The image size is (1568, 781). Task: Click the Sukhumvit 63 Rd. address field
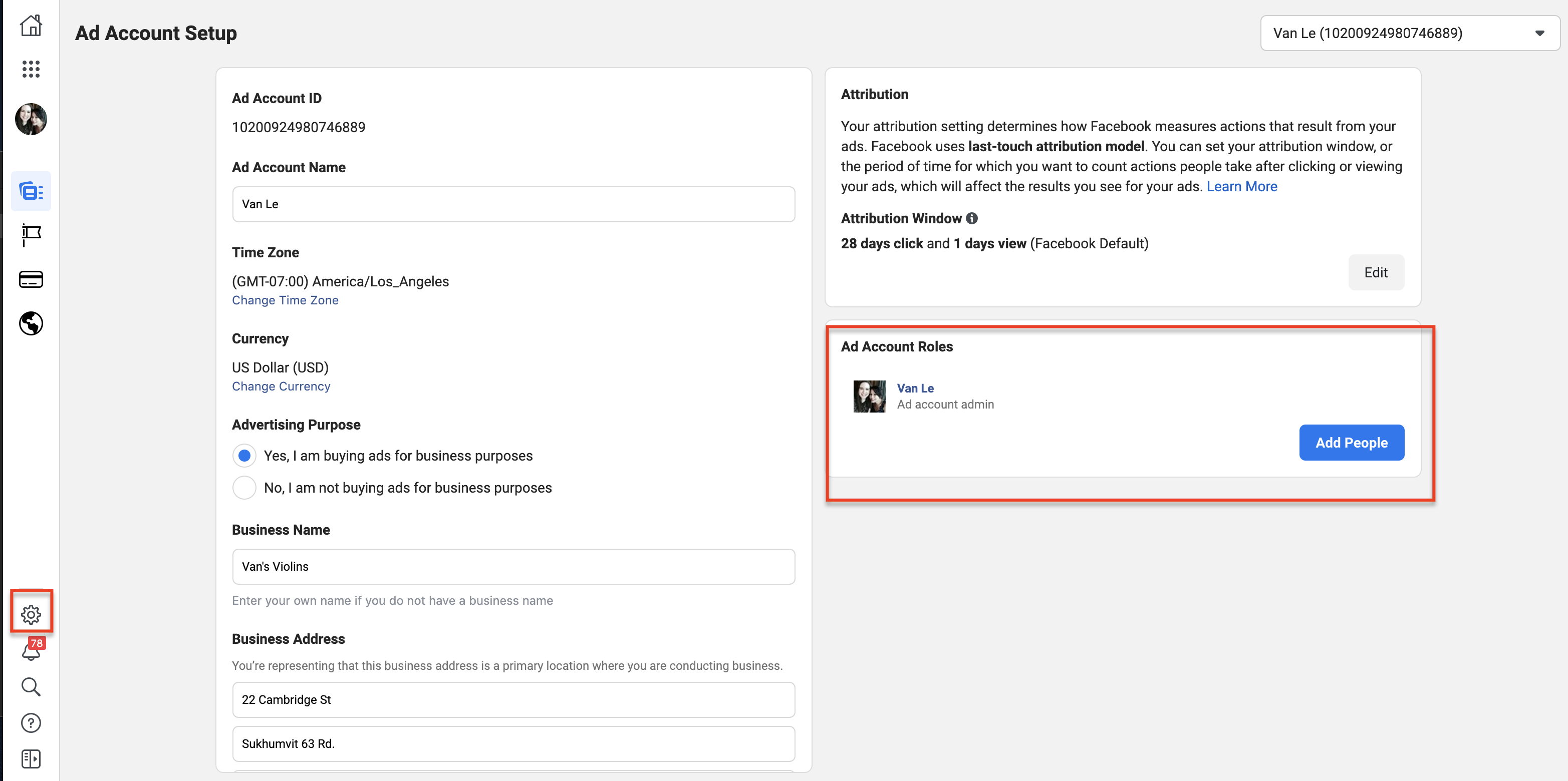513,743
